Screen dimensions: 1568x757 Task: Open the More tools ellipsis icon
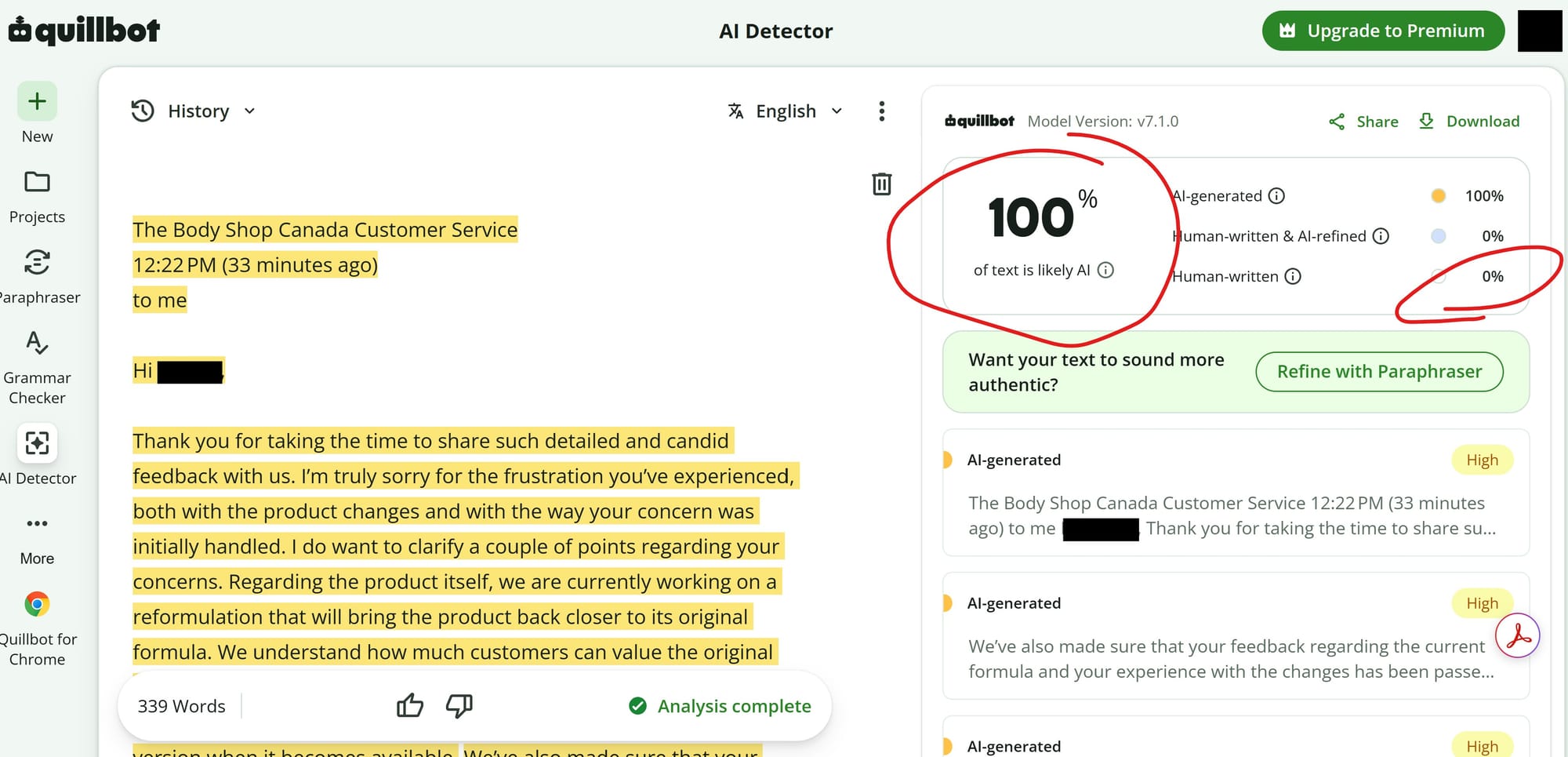tap(37, 523)
